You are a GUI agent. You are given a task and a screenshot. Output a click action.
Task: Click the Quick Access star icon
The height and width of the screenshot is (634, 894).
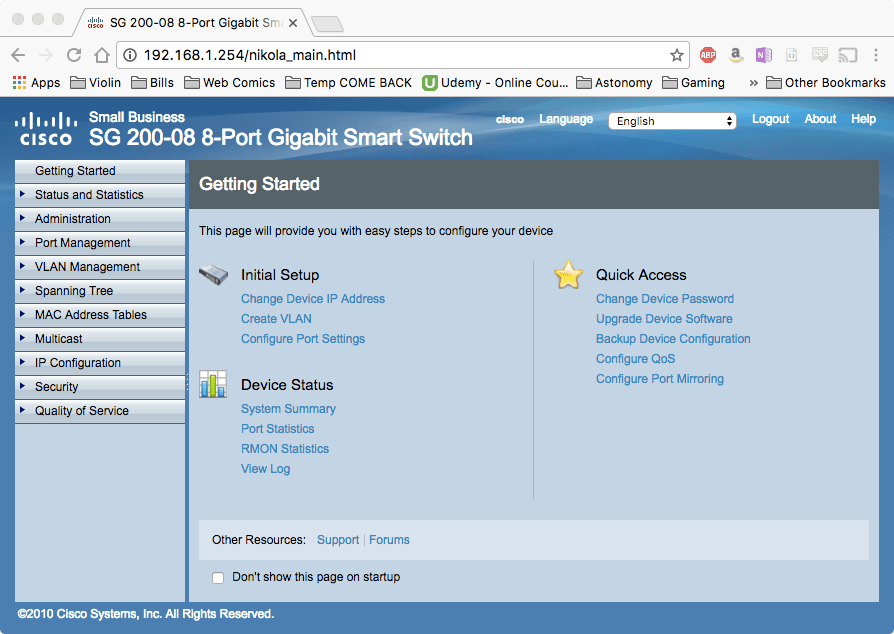pyautogui.click(x=568, y=275)
